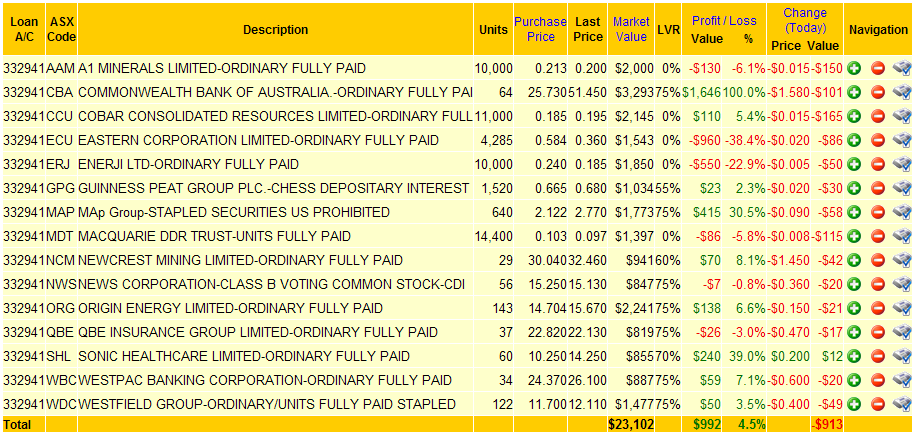This screenshot has width=916, height=436.
Task: Open the news icon for Westfield Group
Action: (x=903, y=404)
